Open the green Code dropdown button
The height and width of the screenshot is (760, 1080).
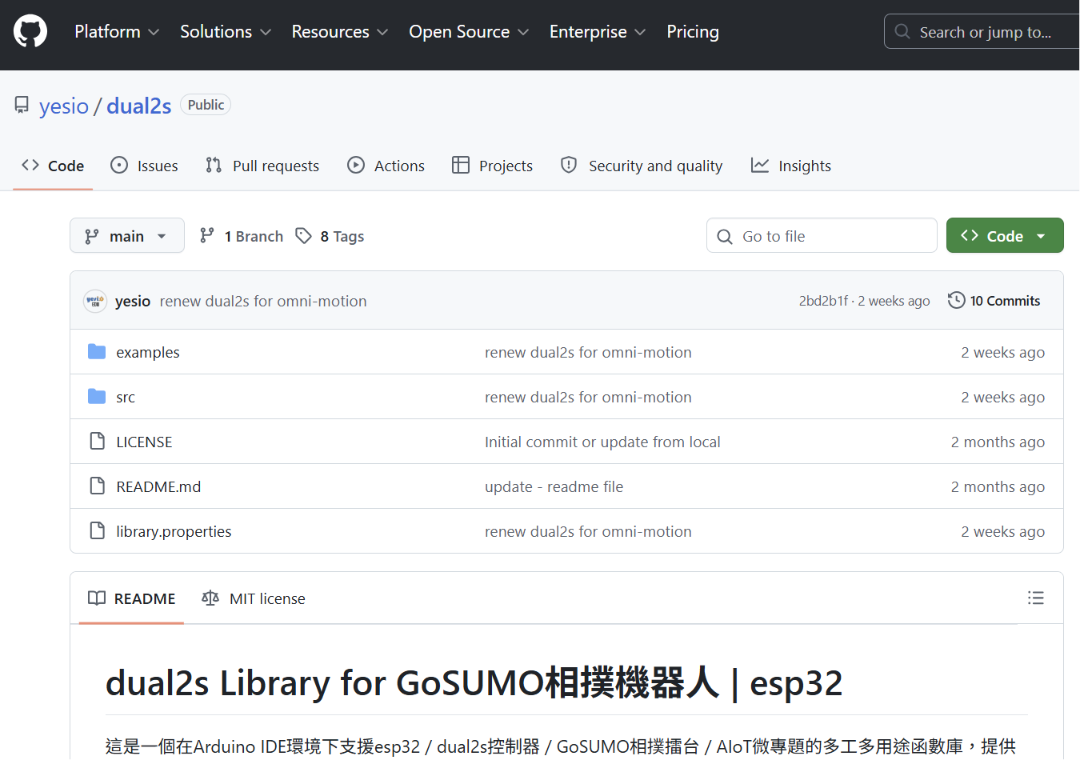click(x=1004, y=236)
